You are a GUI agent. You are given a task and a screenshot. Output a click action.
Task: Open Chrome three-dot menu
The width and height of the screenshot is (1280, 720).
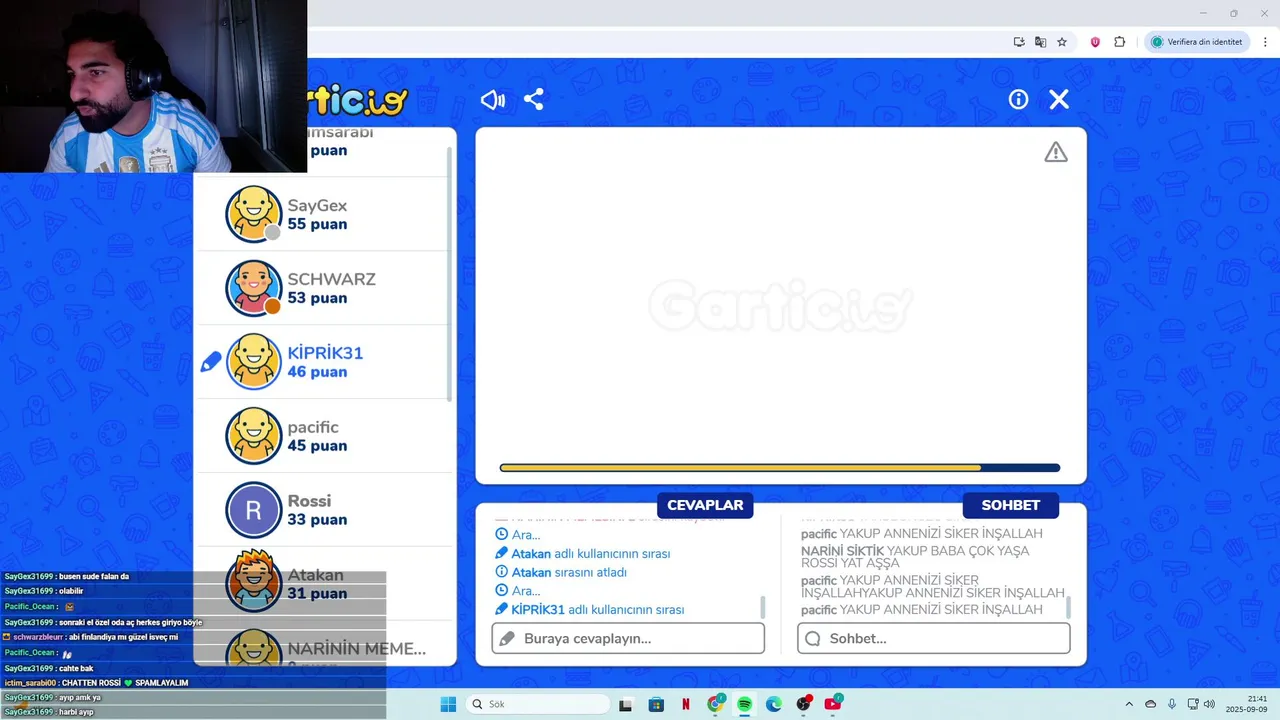1265,42
